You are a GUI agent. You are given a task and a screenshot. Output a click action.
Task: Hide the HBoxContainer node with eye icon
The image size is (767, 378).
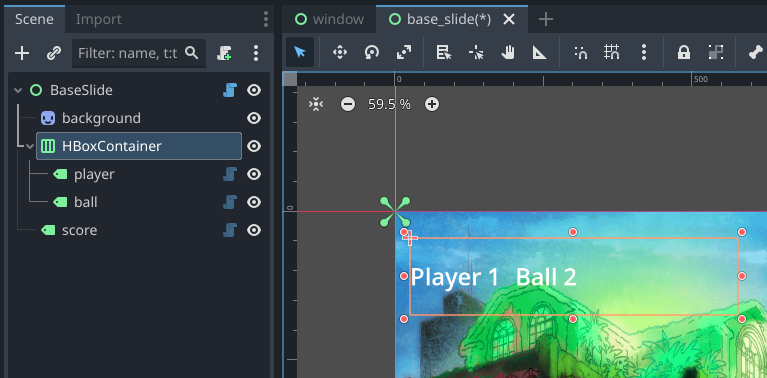253,146
